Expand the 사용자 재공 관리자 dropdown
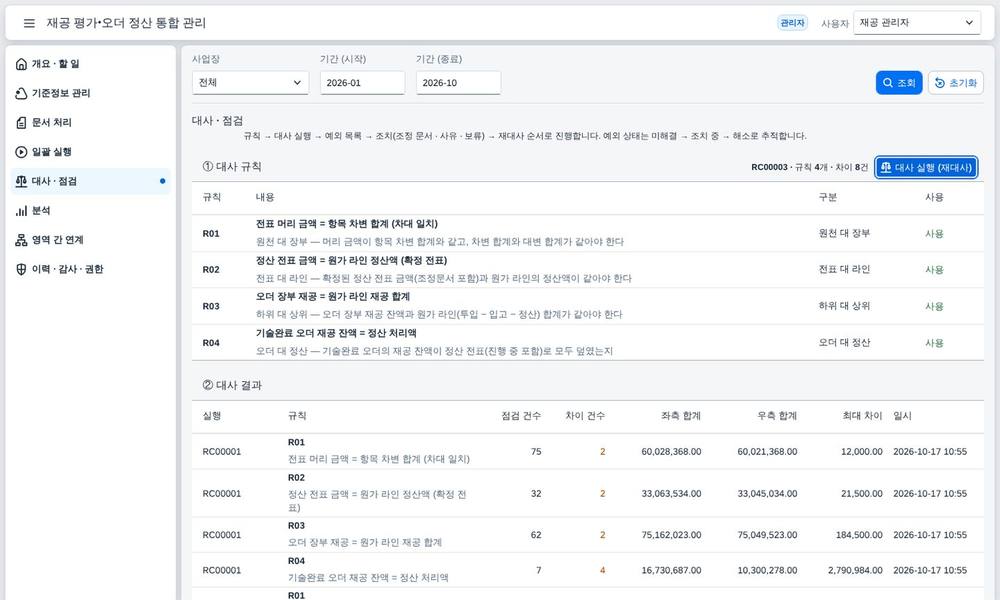 tap(916, 23)
